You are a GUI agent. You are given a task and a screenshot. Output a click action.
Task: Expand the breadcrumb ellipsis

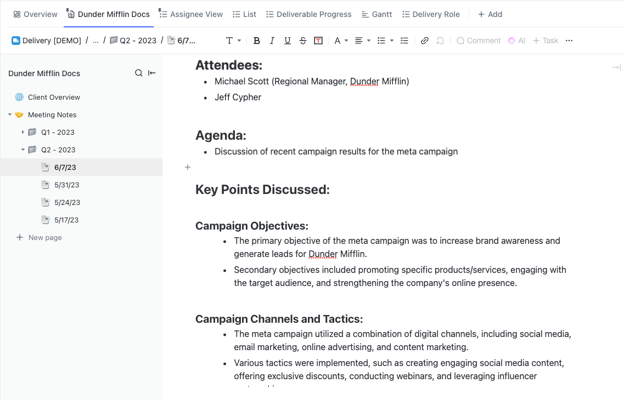96,41
